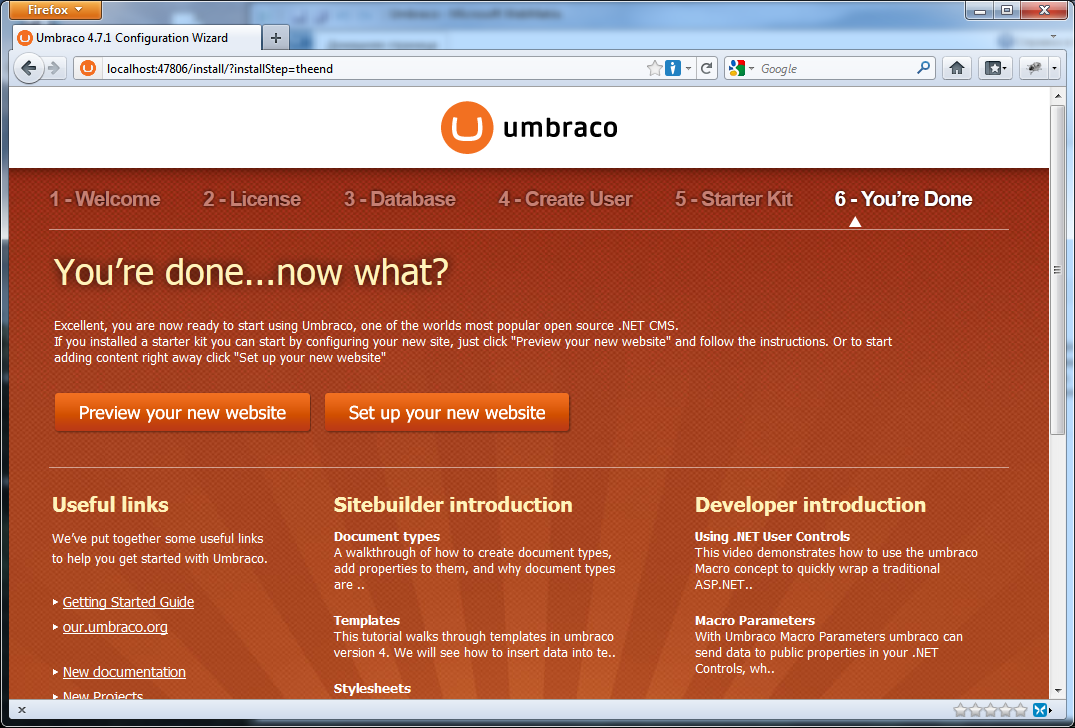The image size is (1075, 728).
Task: Click Preview your new website button
Action: point(182,413)
